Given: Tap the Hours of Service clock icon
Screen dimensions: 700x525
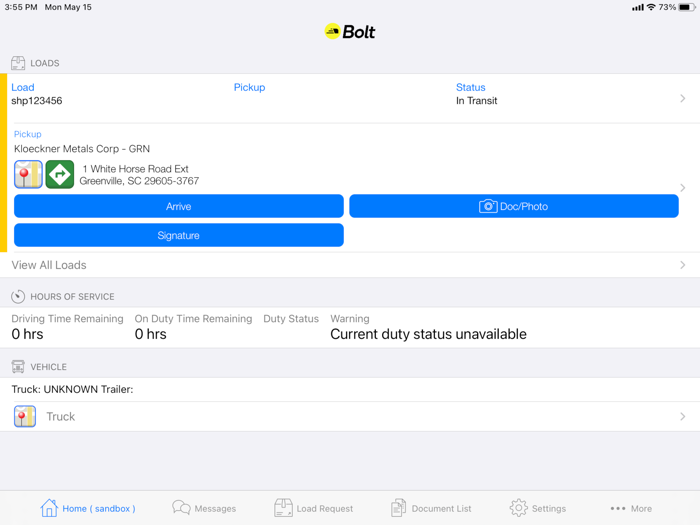Looking at the screenshot, I should coord(18,296).
